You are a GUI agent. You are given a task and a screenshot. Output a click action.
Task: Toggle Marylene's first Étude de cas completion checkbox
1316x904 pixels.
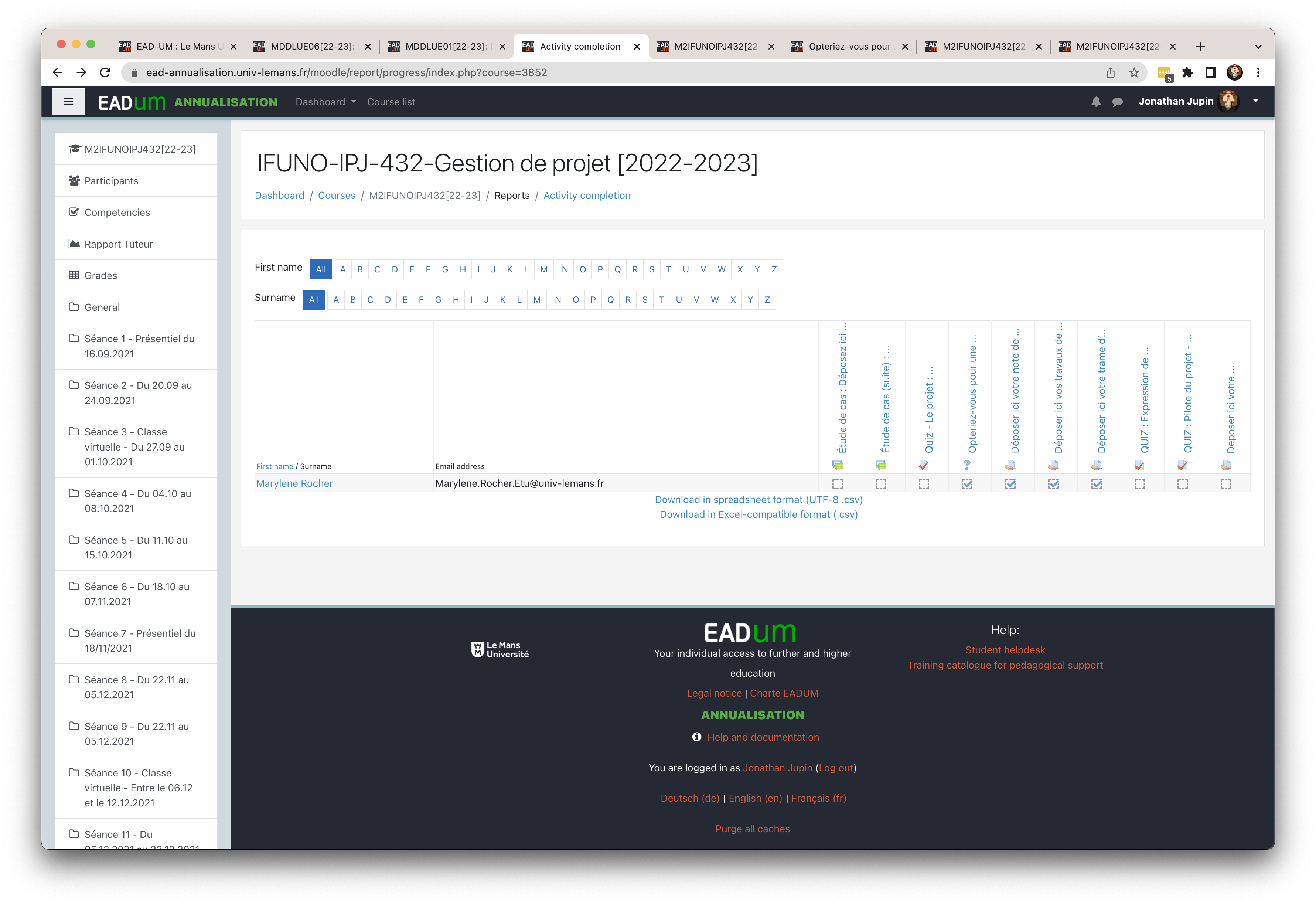837,484
